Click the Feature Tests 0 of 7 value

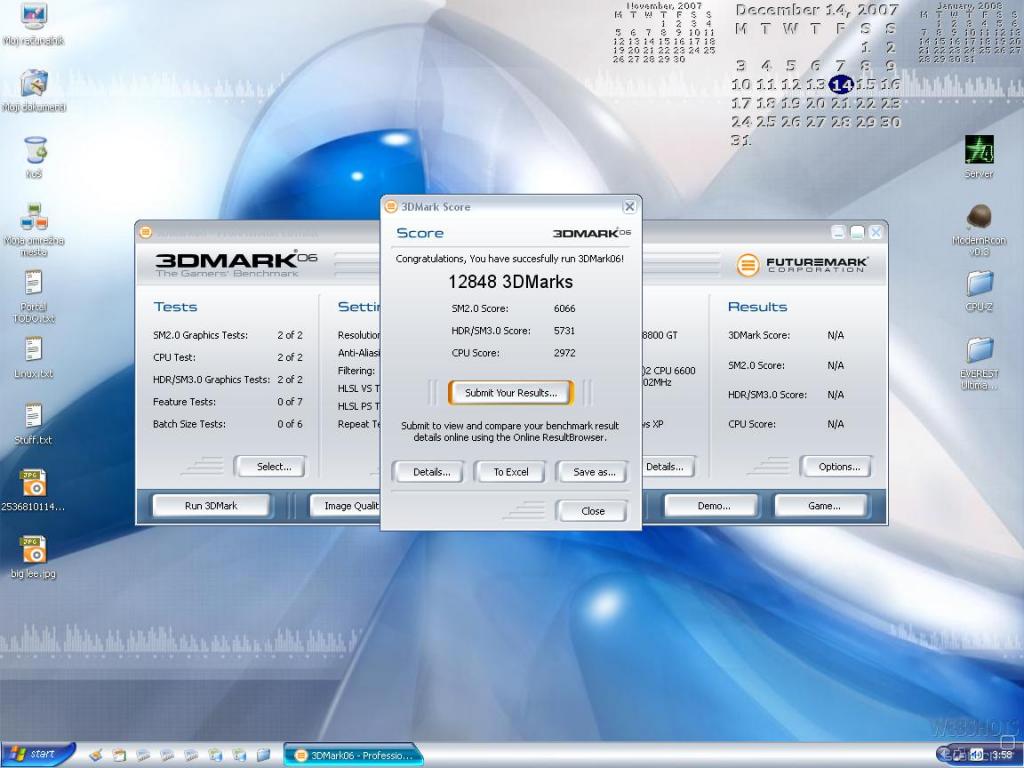(x=290, y=402)
